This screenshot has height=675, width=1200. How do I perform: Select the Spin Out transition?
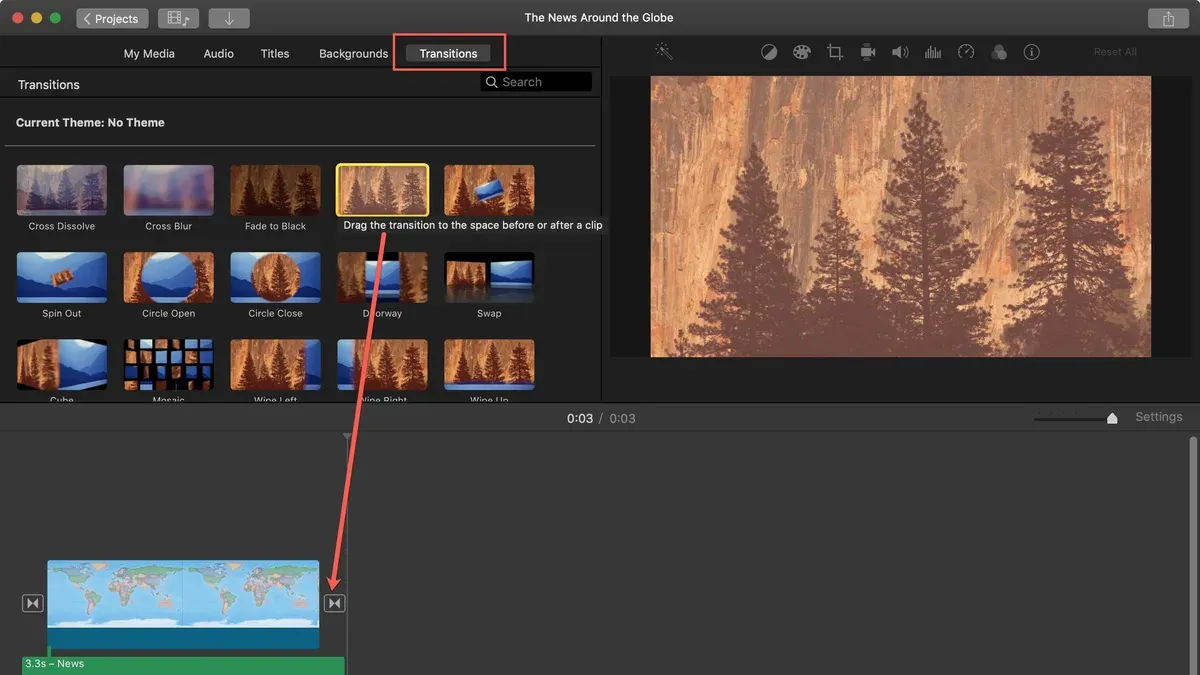62,278
